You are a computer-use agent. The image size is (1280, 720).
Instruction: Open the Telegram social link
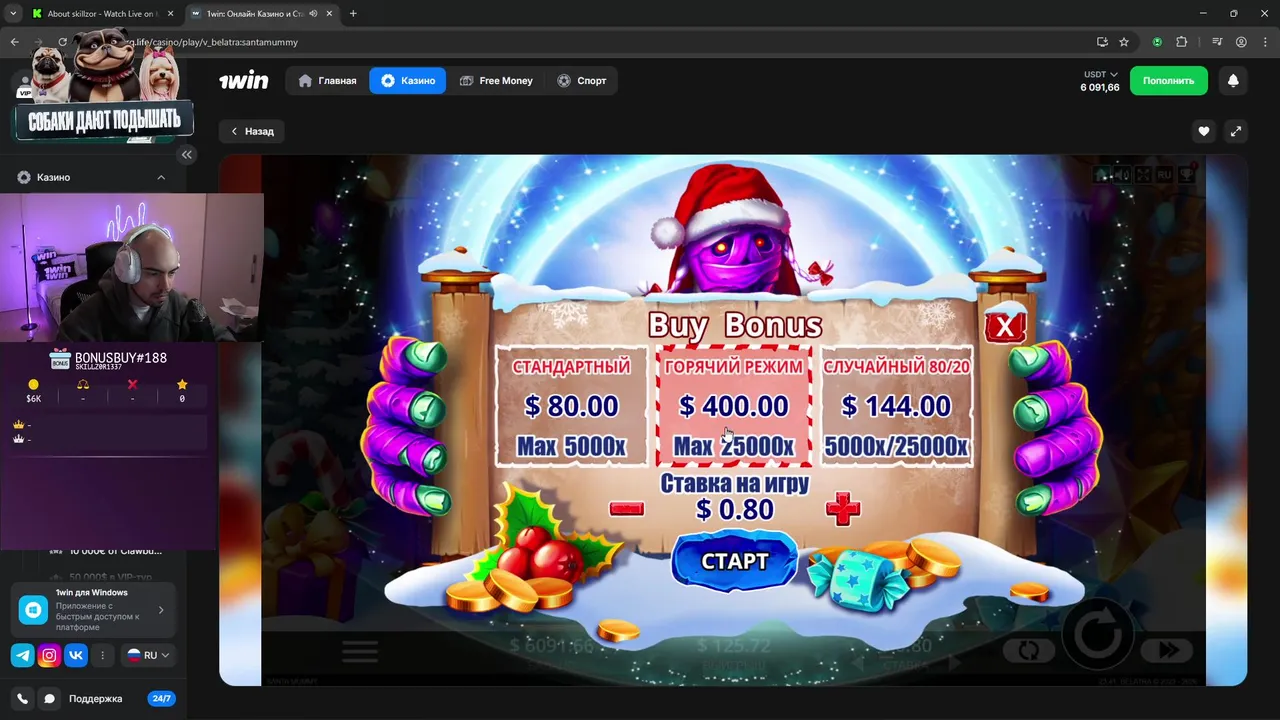point(22,655)
